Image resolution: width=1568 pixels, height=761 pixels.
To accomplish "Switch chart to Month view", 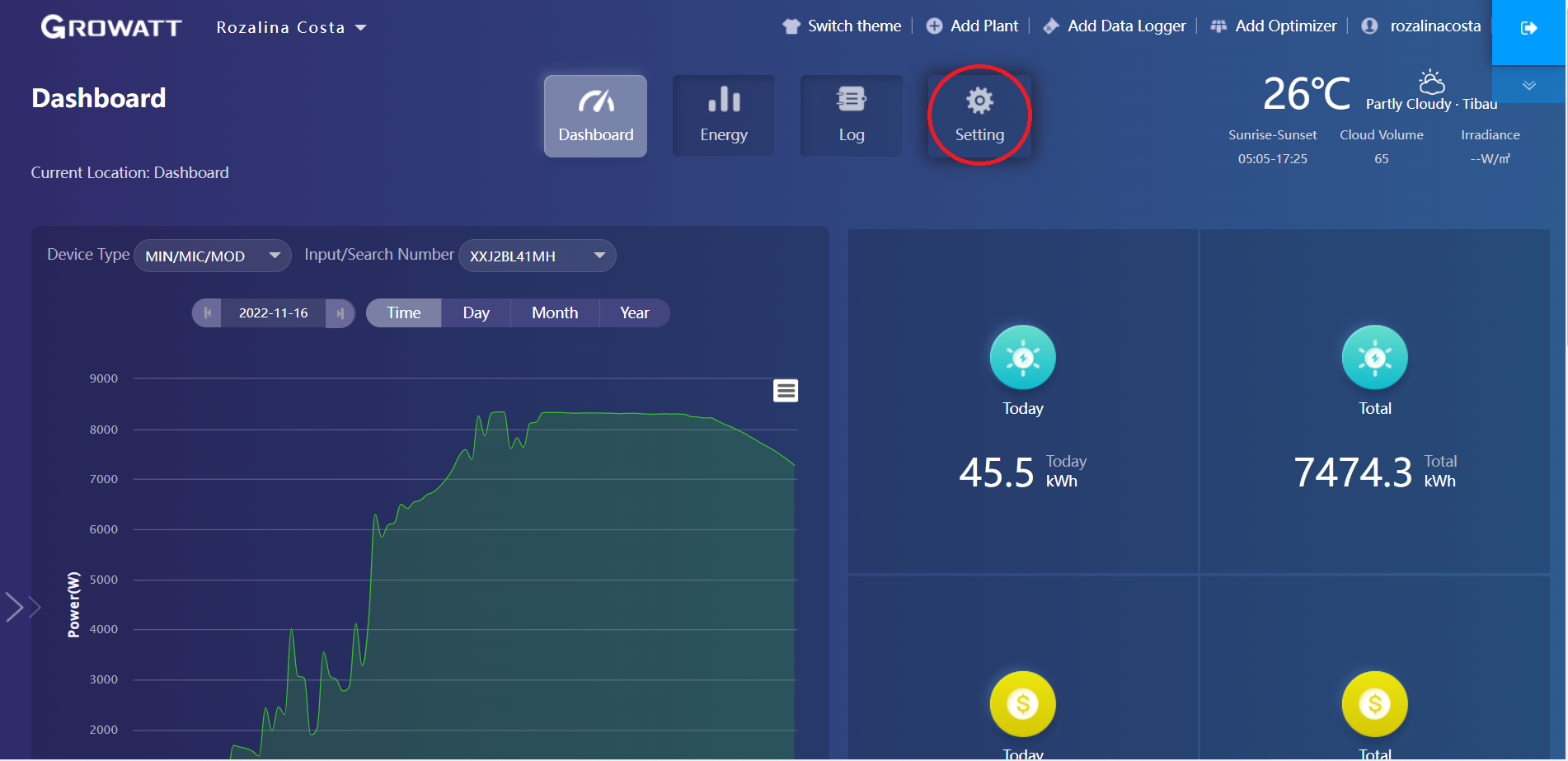I will click(554, 313).
